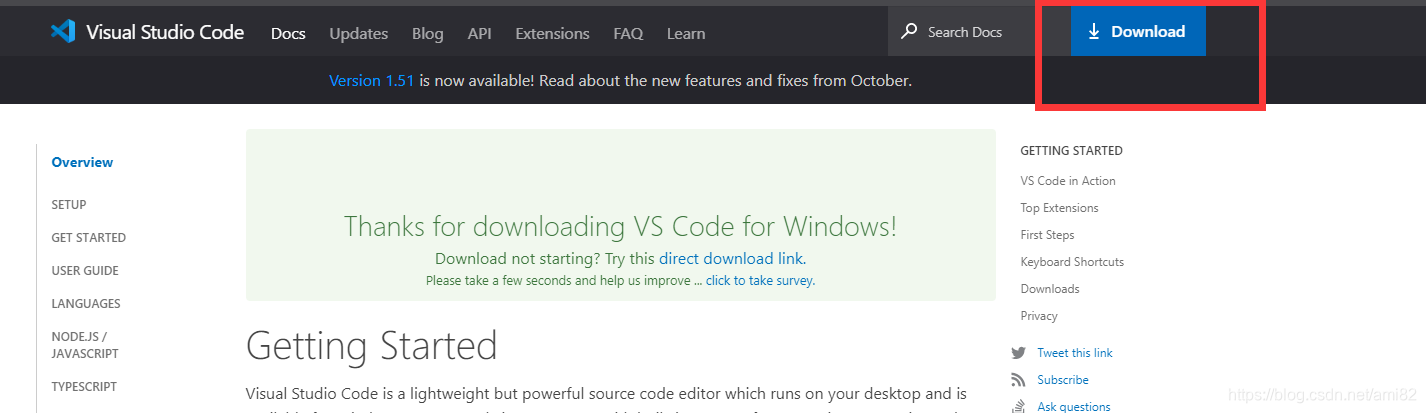
Task: Expand the SETUP section
Action: click(69, 204)
